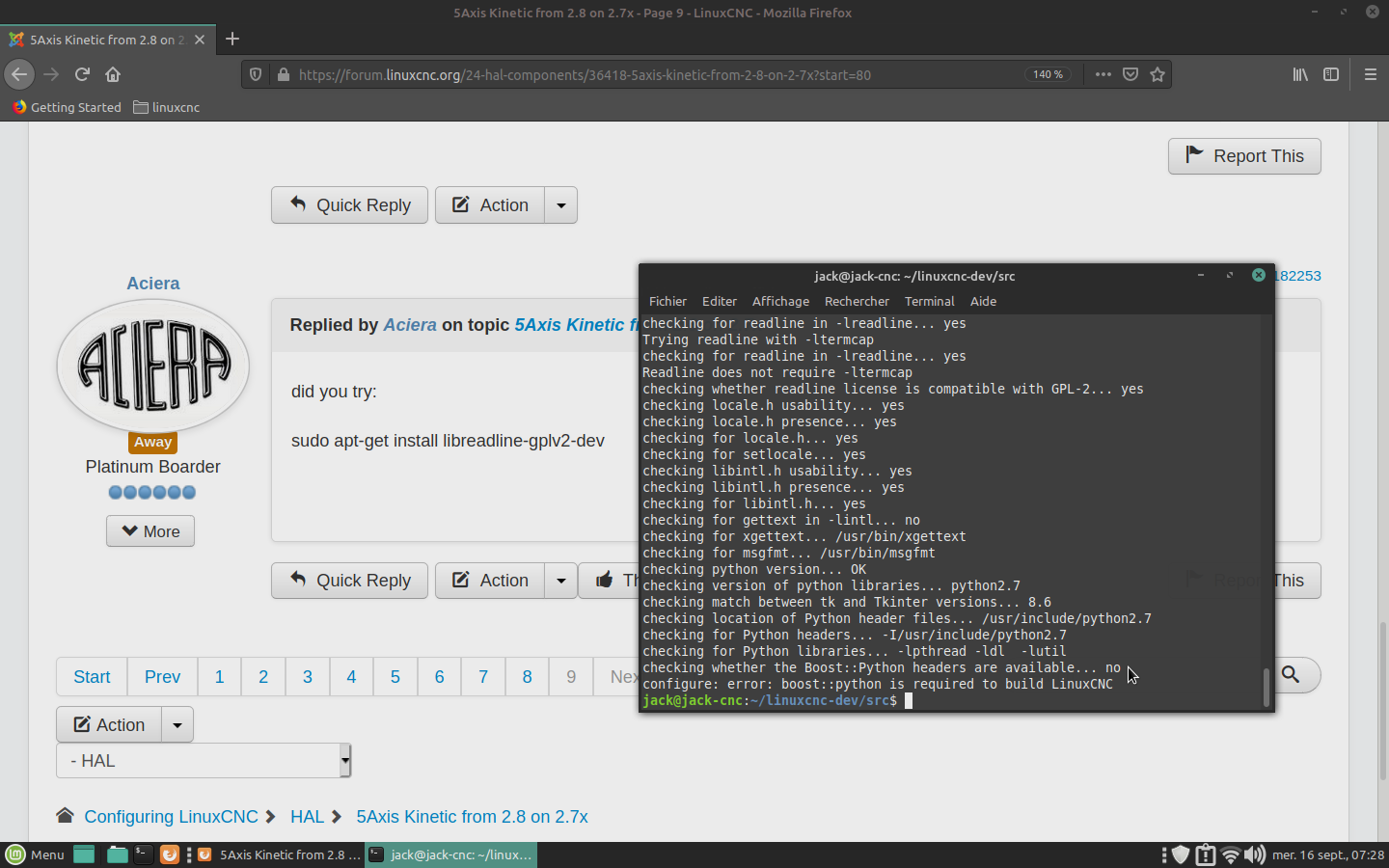
Task: Click the thumbs-up Thank You button
Action: [610, 581]
